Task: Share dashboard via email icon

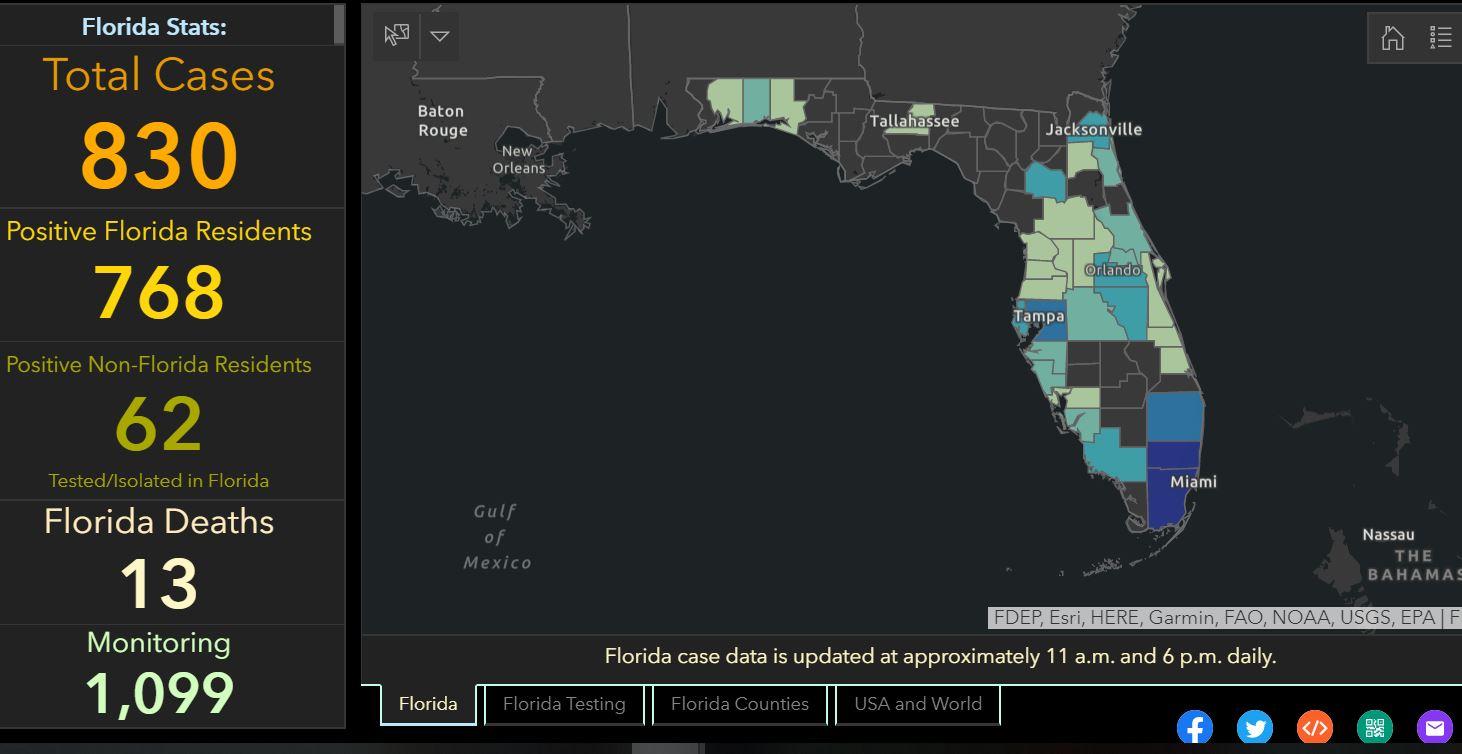Action: pos(1434,727)
